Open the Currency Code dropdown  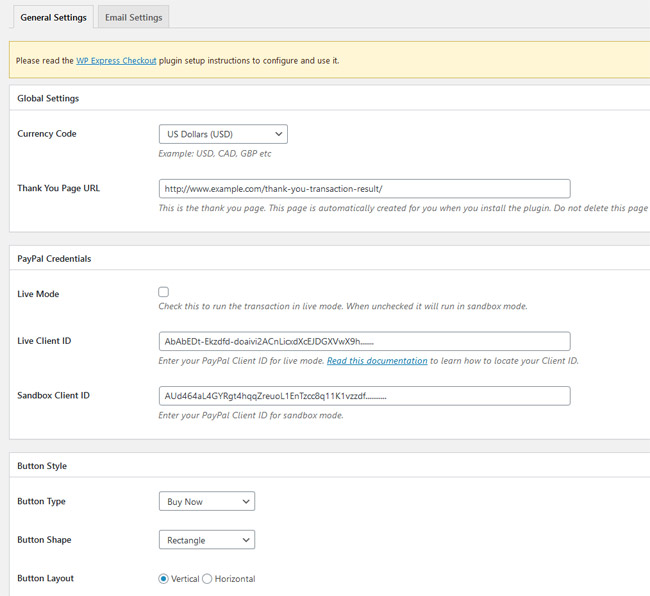pos(223,134)
